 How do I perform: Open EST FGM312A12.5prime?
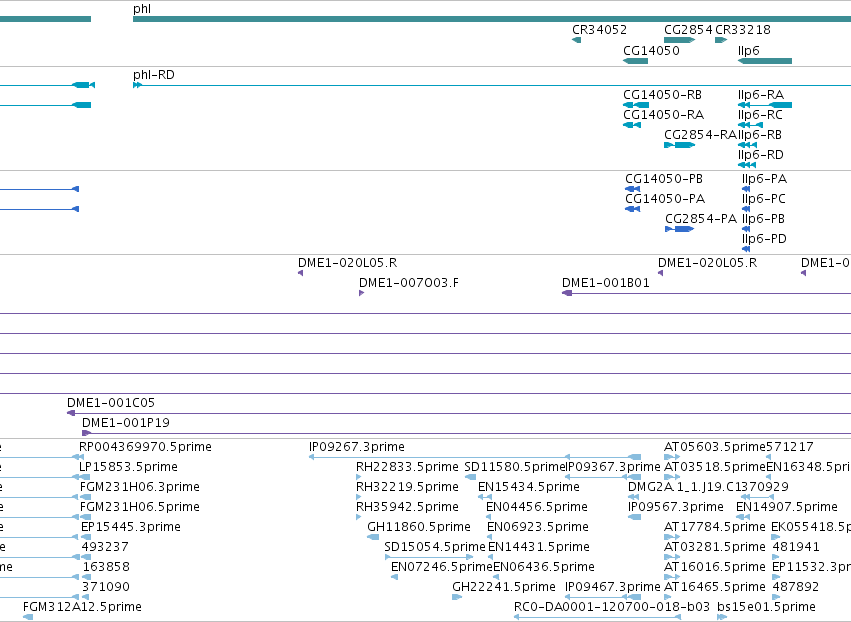tap(82, 607)
